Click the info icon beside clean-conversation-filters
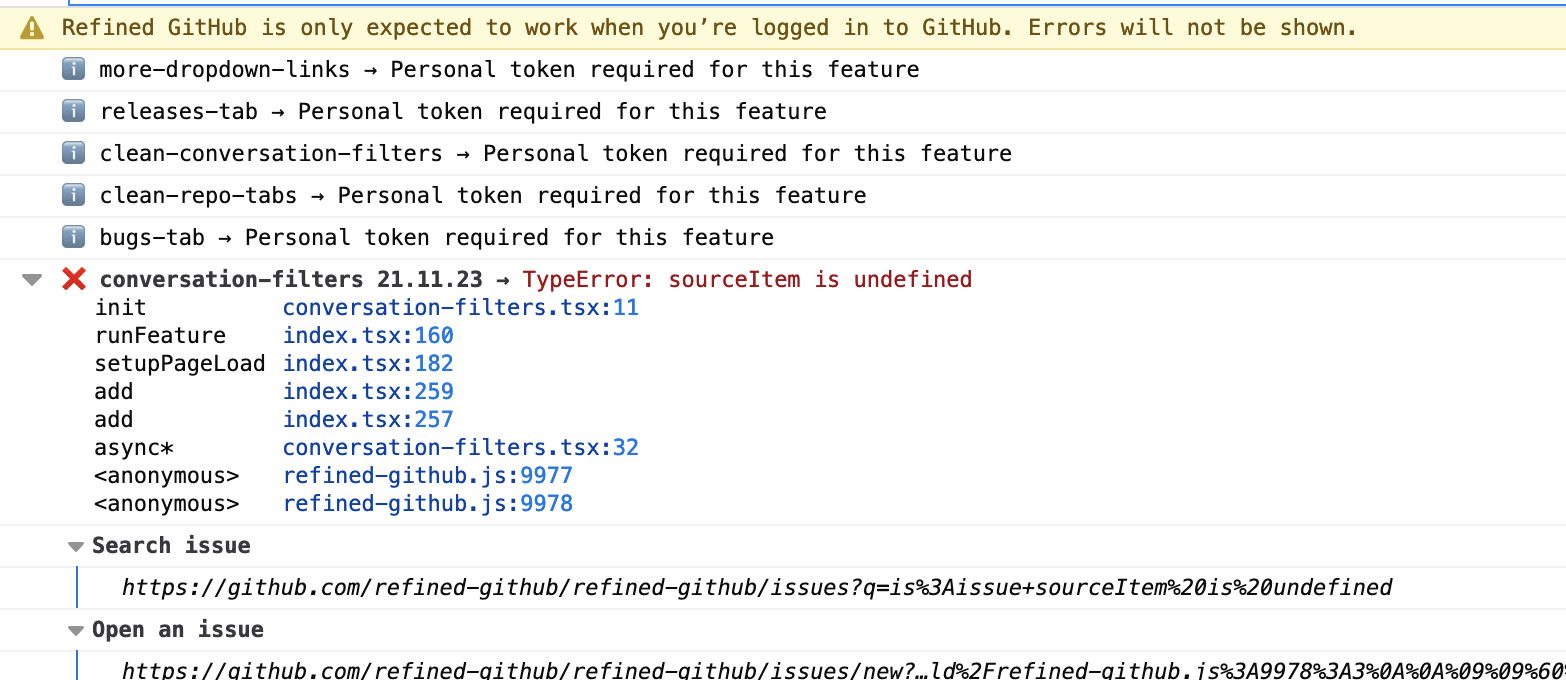 73,153
